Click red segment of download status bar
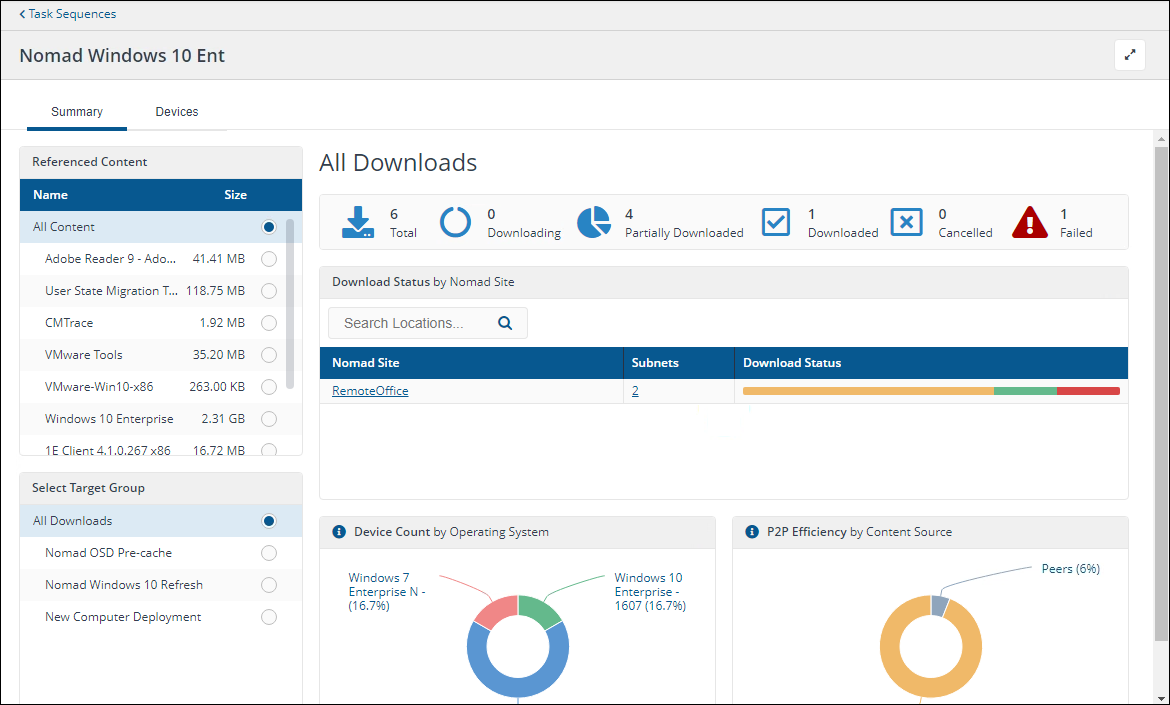Viewport: 1170px width, 705px height. point(1088,391)
